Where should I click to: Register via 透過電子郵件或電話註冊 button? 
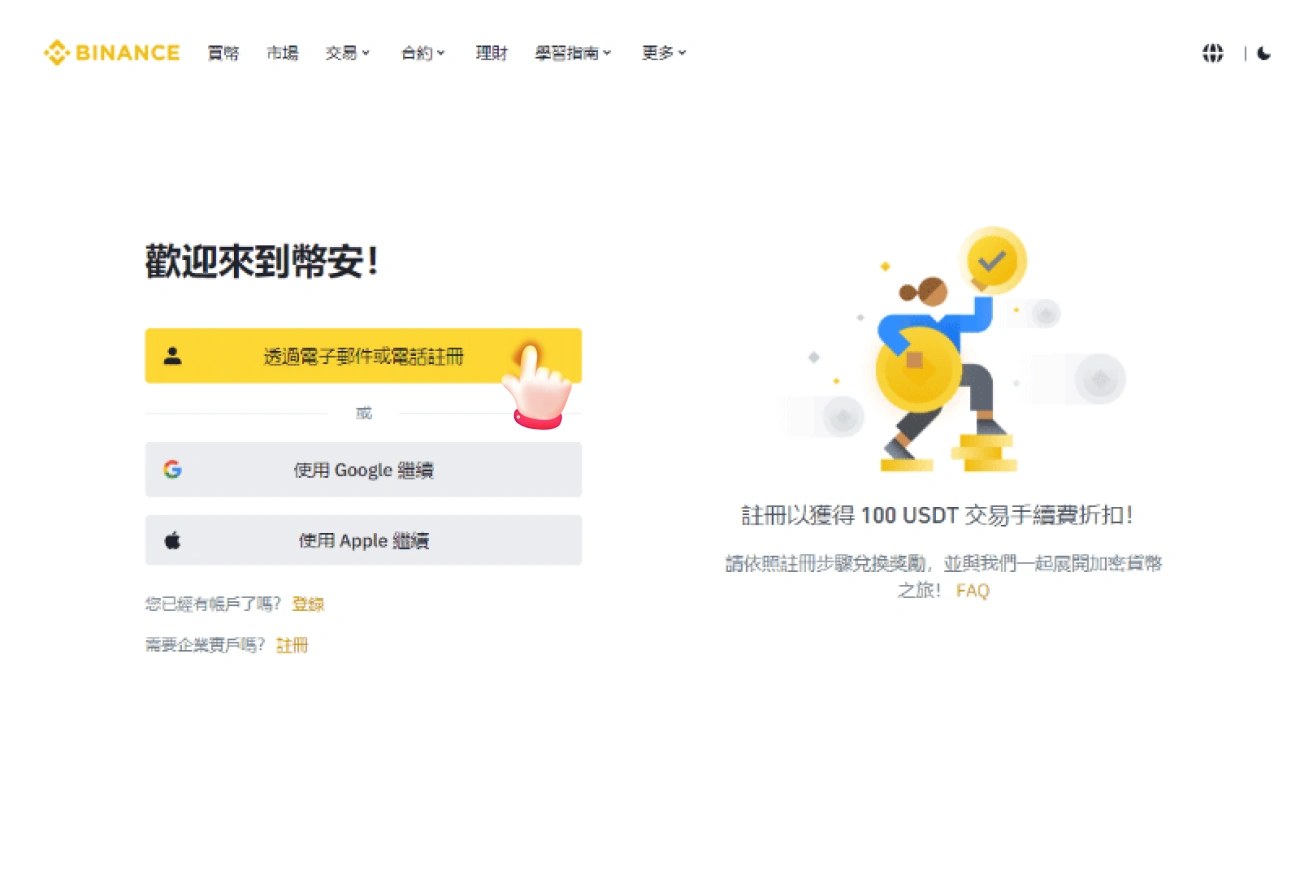click(363, 355)
